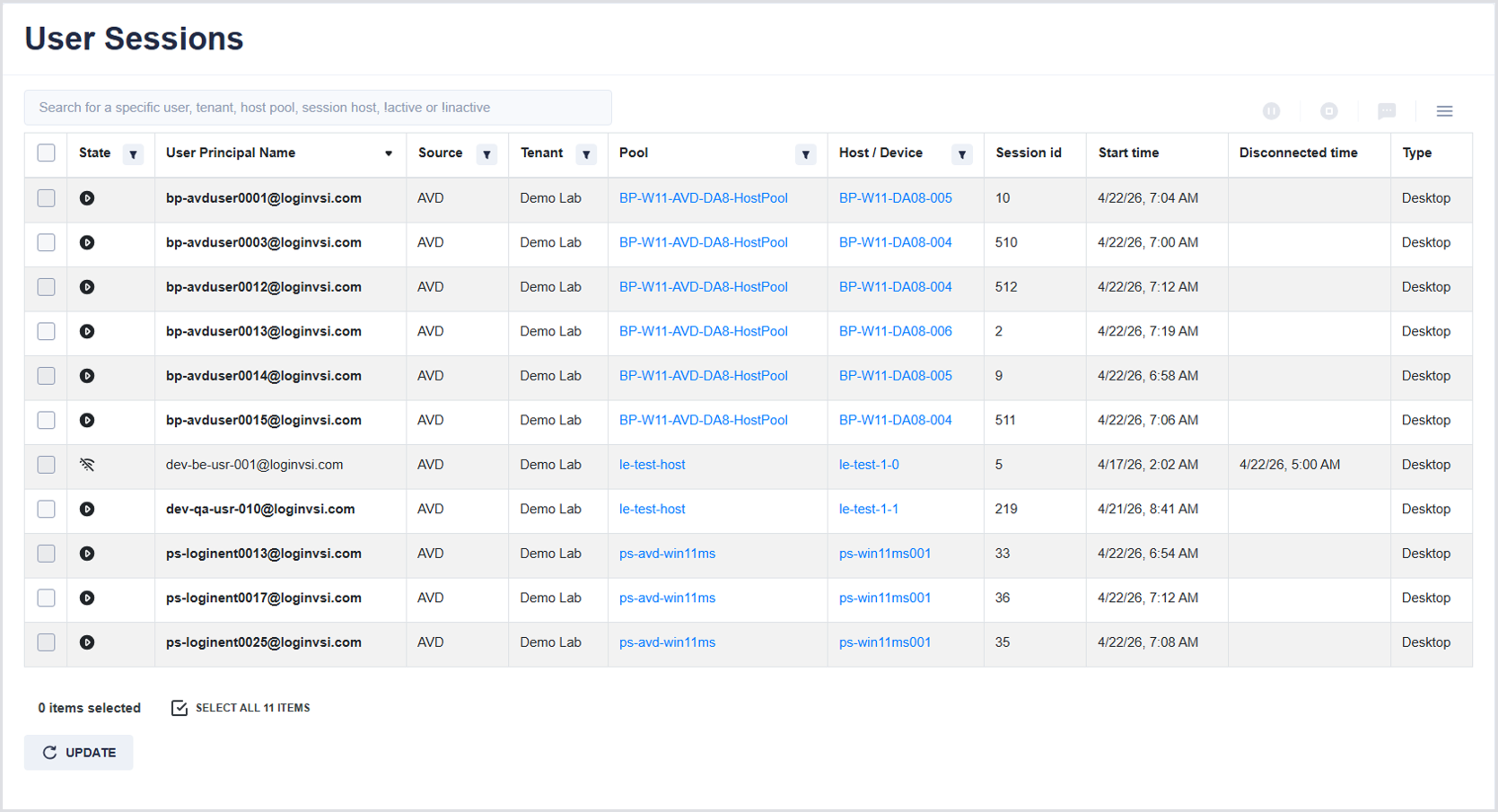Click the active state icon for ps-loginent0025
The image size is (1498, 812).
point(87,642)
